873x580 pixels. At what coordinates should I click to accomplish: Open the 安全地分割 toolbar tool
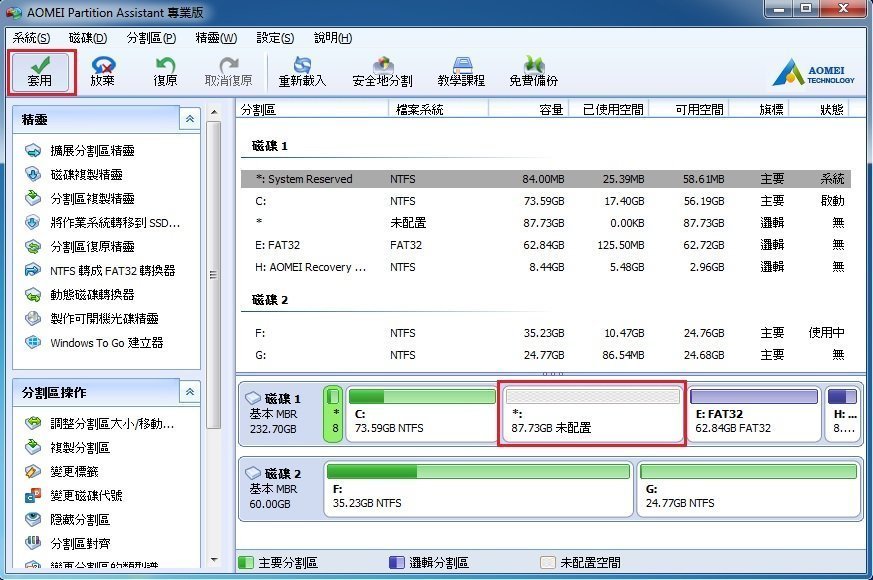pyautogui.click(x=382, y=72)
